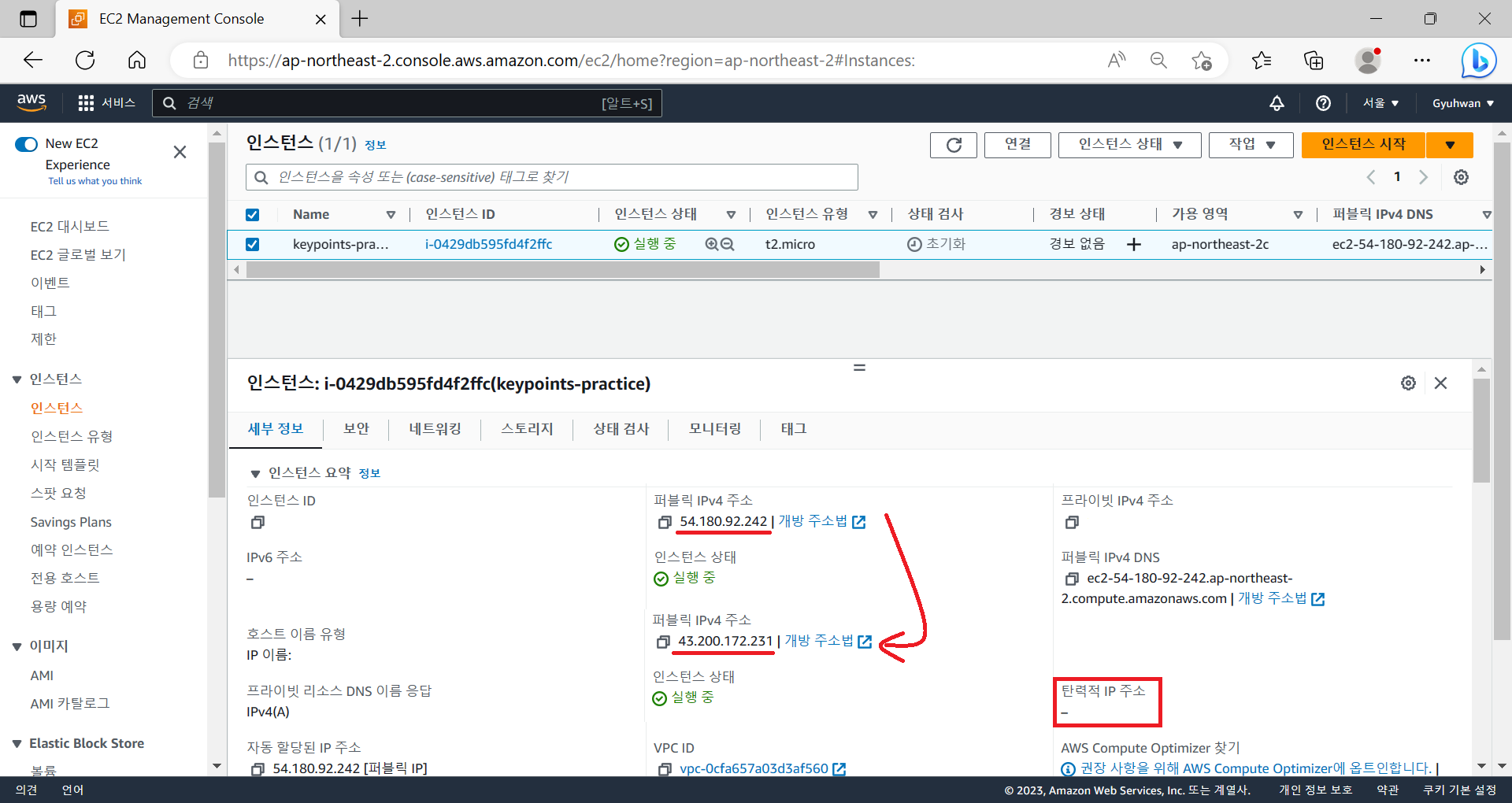The height and width of the screenshot is (803, 1512).
Task: Switch to the 네트워킹 tab
Action: point(435,429)
